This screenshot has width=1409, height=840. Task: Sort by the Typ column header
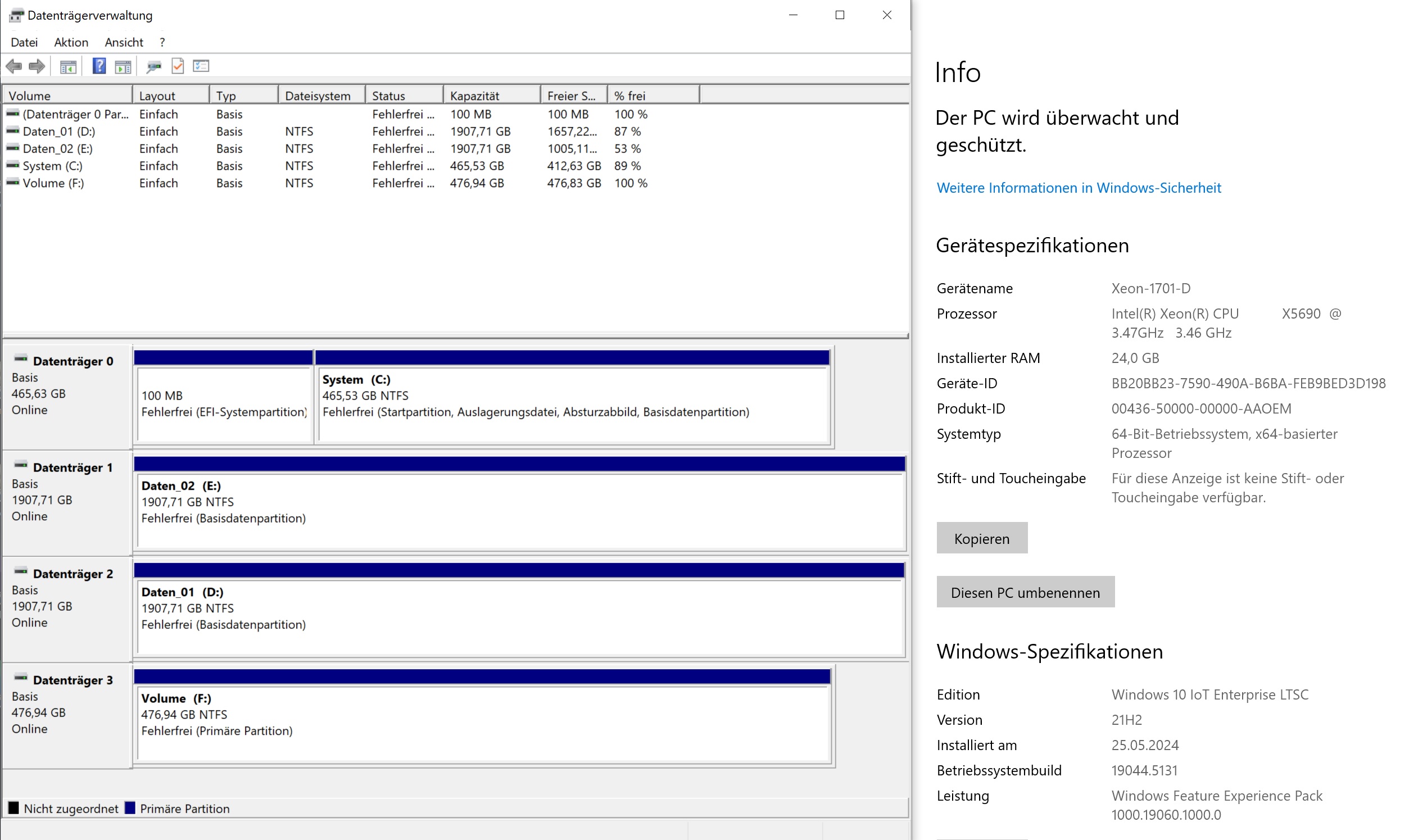click(244, 96)
